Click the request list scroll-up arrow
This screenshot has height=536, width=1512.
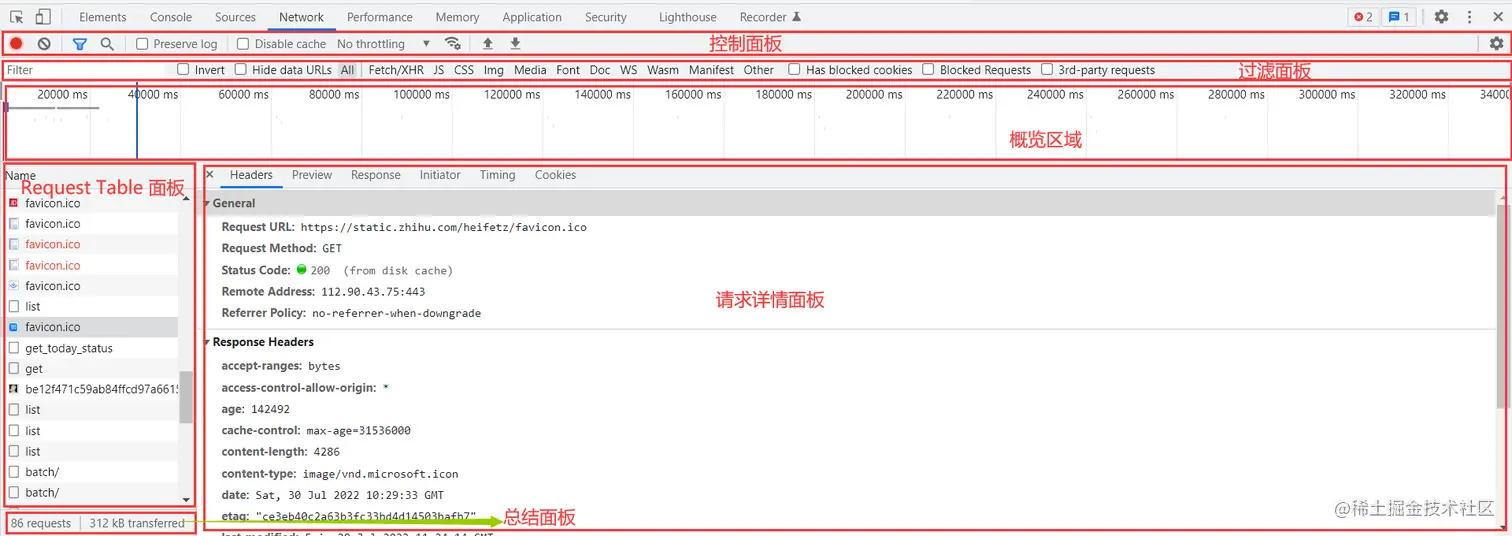tap(185, 198)
